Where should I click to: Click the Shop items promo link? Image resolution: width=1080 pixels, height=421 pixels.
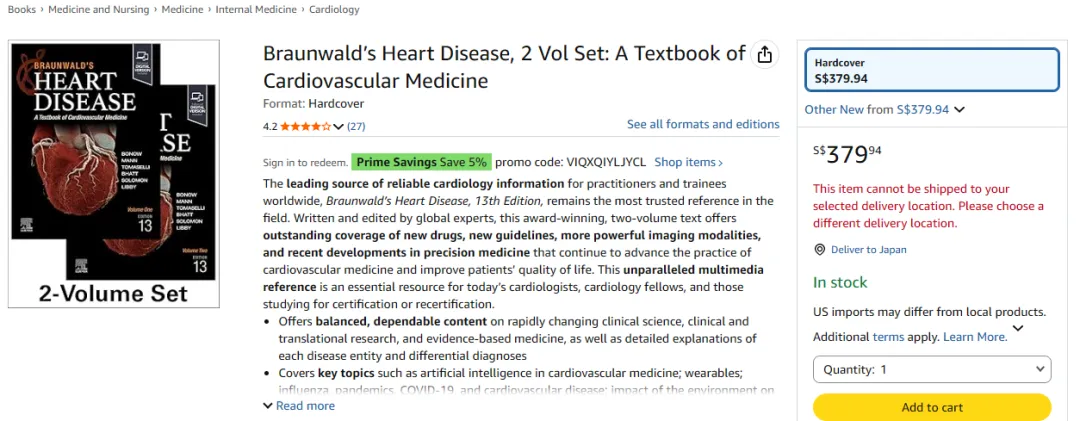688,163
